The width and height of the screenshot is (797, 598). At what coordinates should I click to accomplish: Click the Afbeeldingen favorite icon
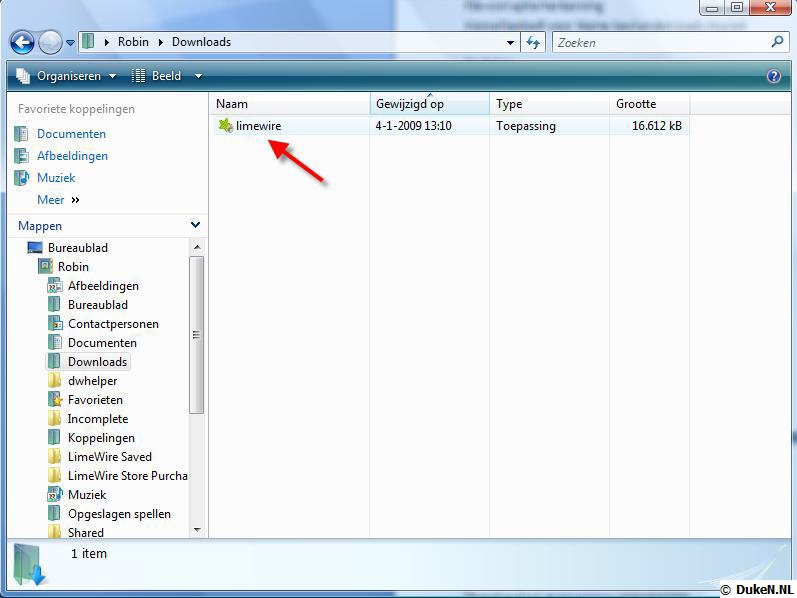tap(21, 156)
